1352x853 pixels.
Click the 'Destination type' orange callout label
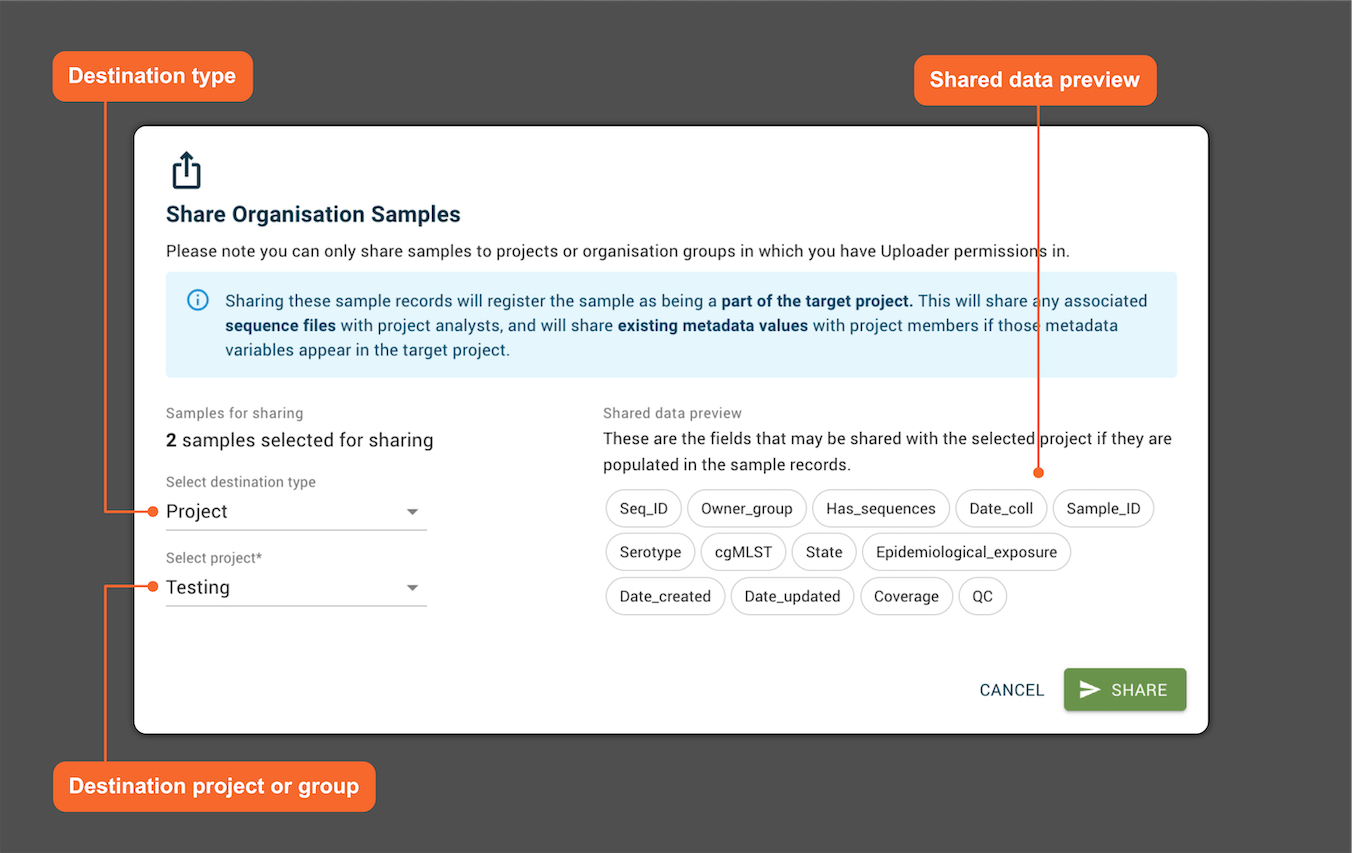(x=152, y=75)
